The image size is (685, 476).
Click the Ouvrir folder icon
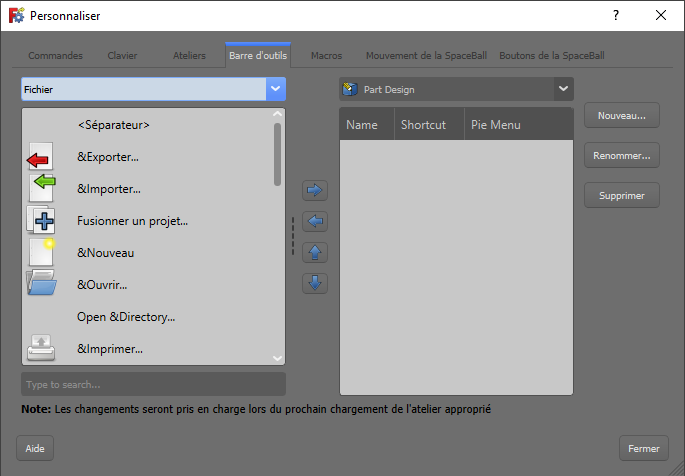41,284
